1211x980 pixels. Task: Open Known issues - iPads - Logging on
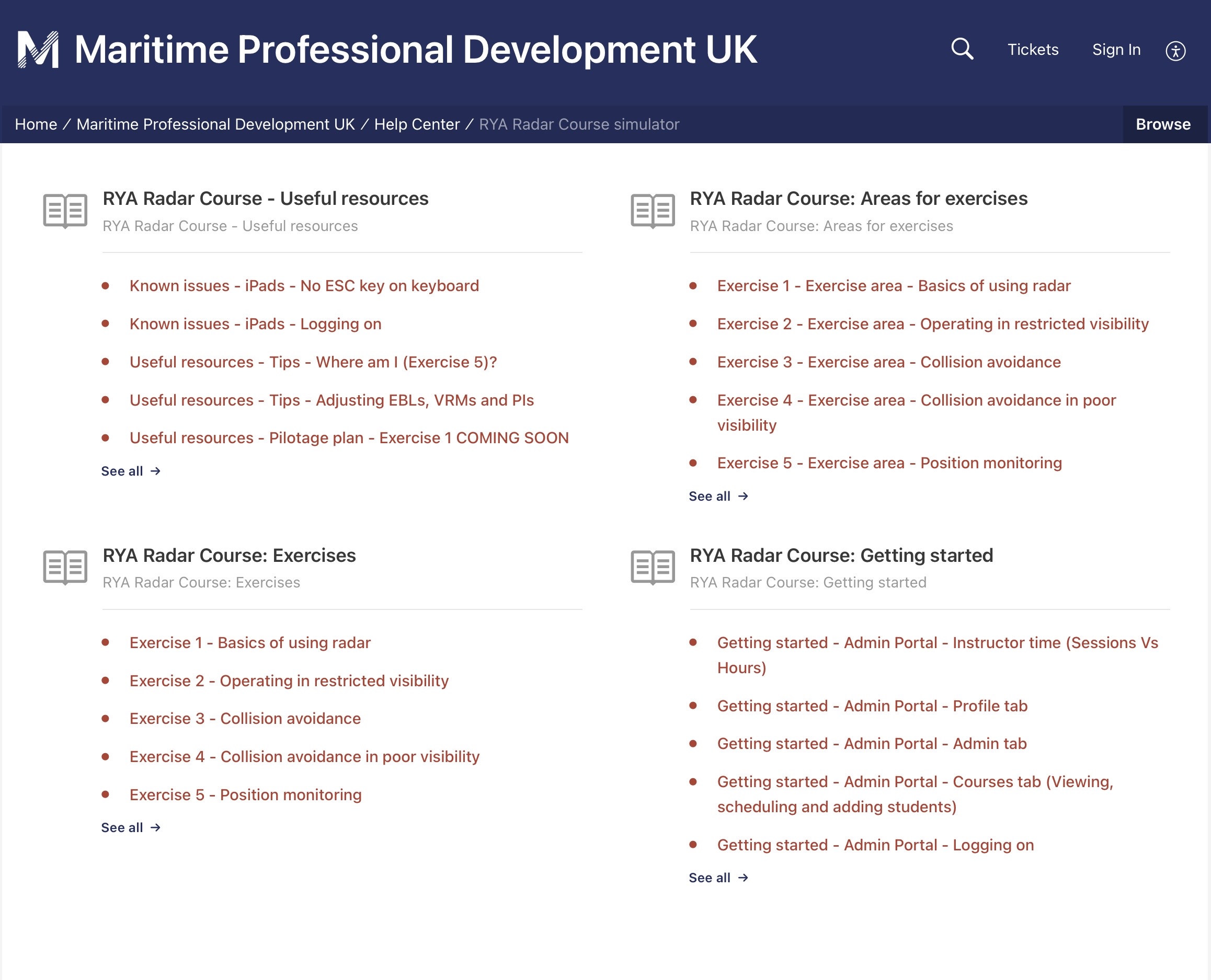255,324
